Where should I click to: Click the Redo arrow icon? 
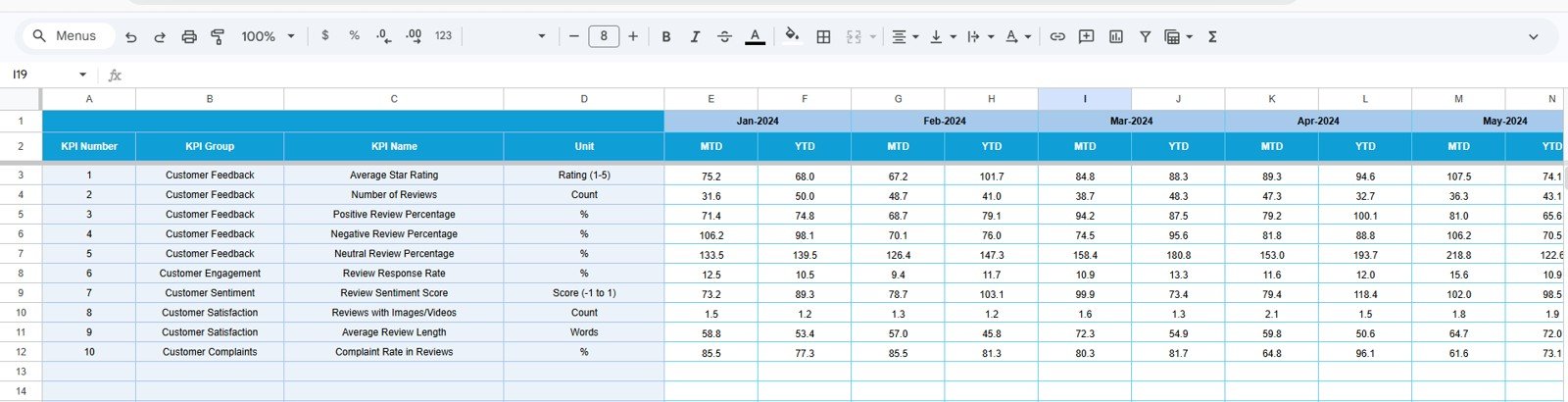pyautogui.click(x=160, y=36)
